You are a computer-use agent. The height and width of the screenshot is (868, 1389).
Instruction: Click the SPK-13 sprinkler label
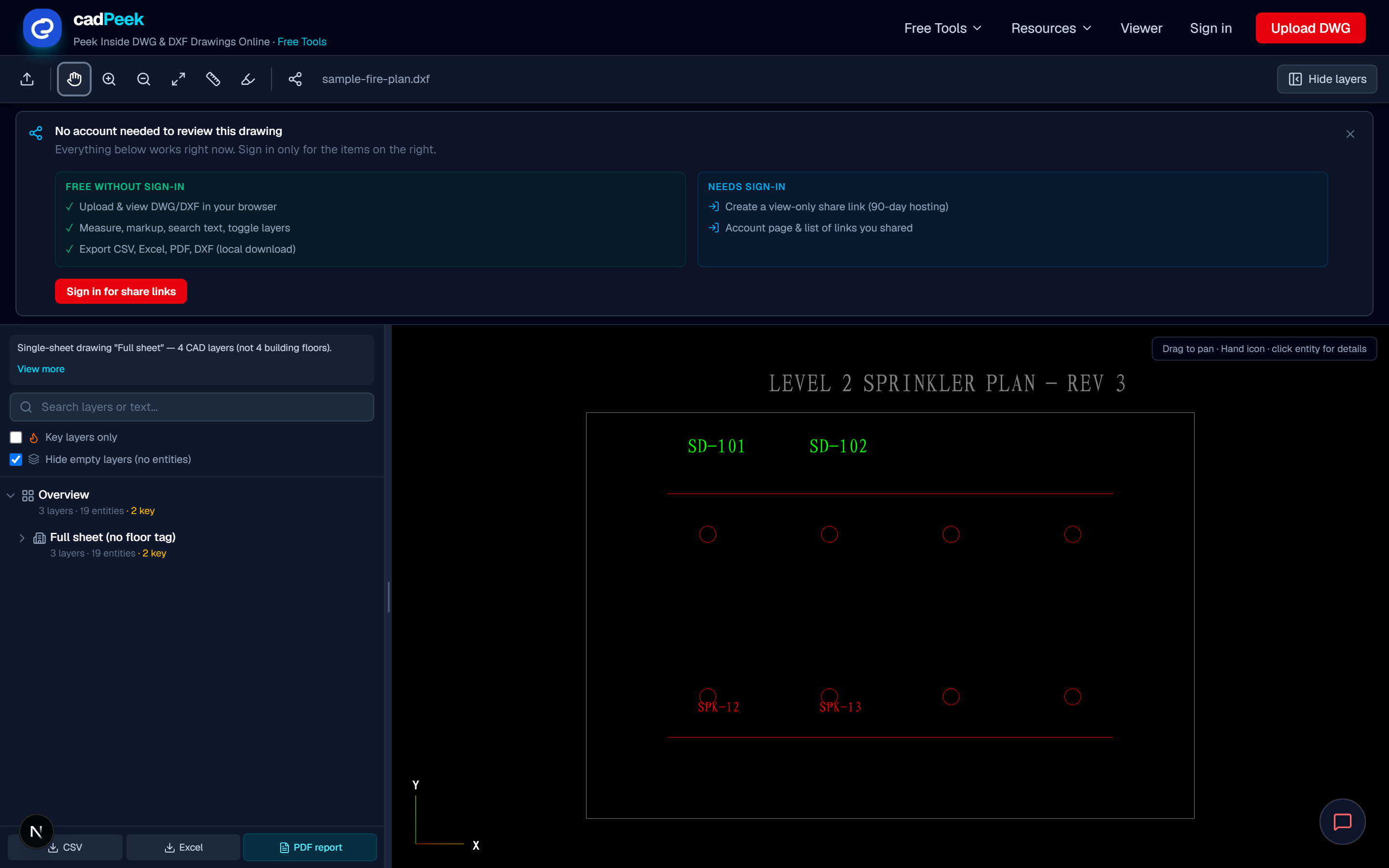coord(840,707)
